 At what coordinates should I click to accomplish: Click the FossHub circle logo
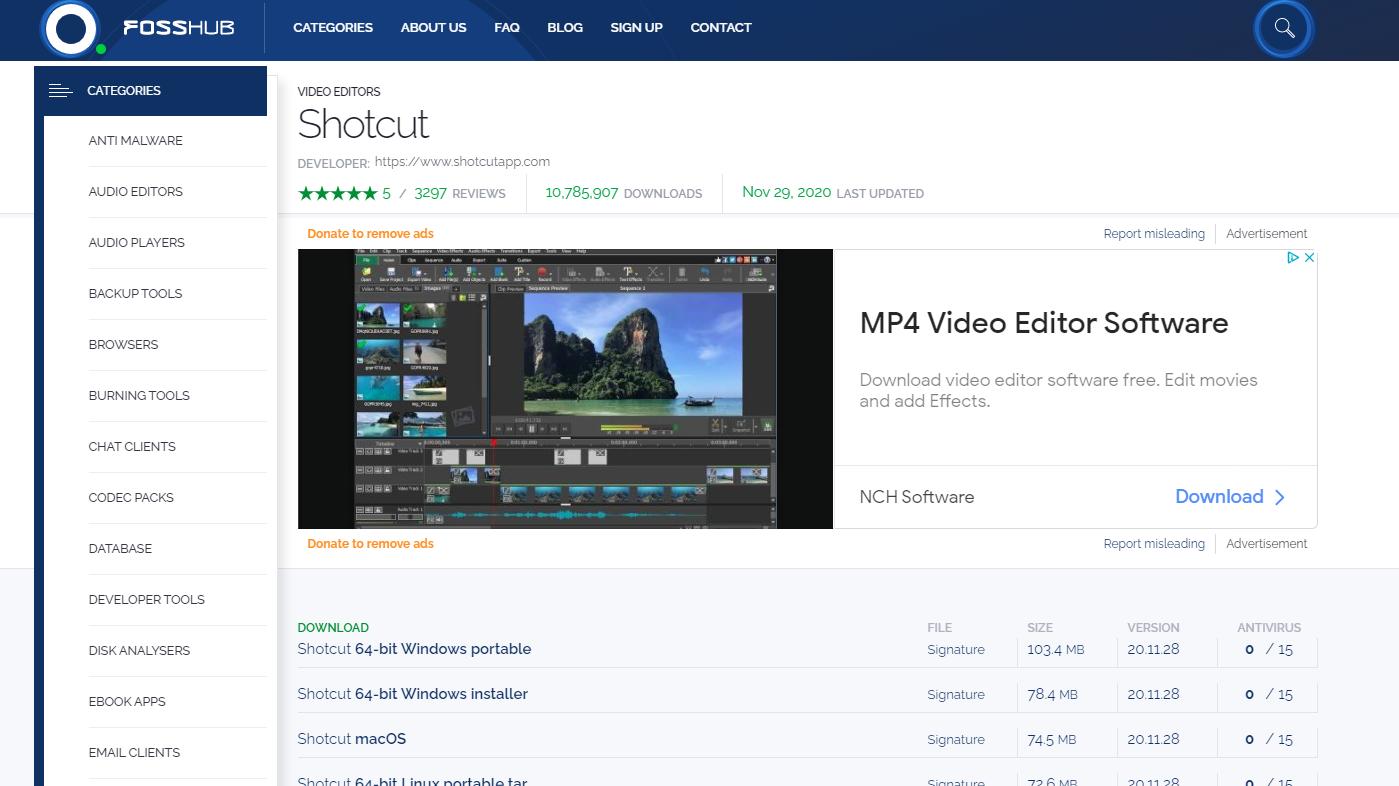[70, 29]
